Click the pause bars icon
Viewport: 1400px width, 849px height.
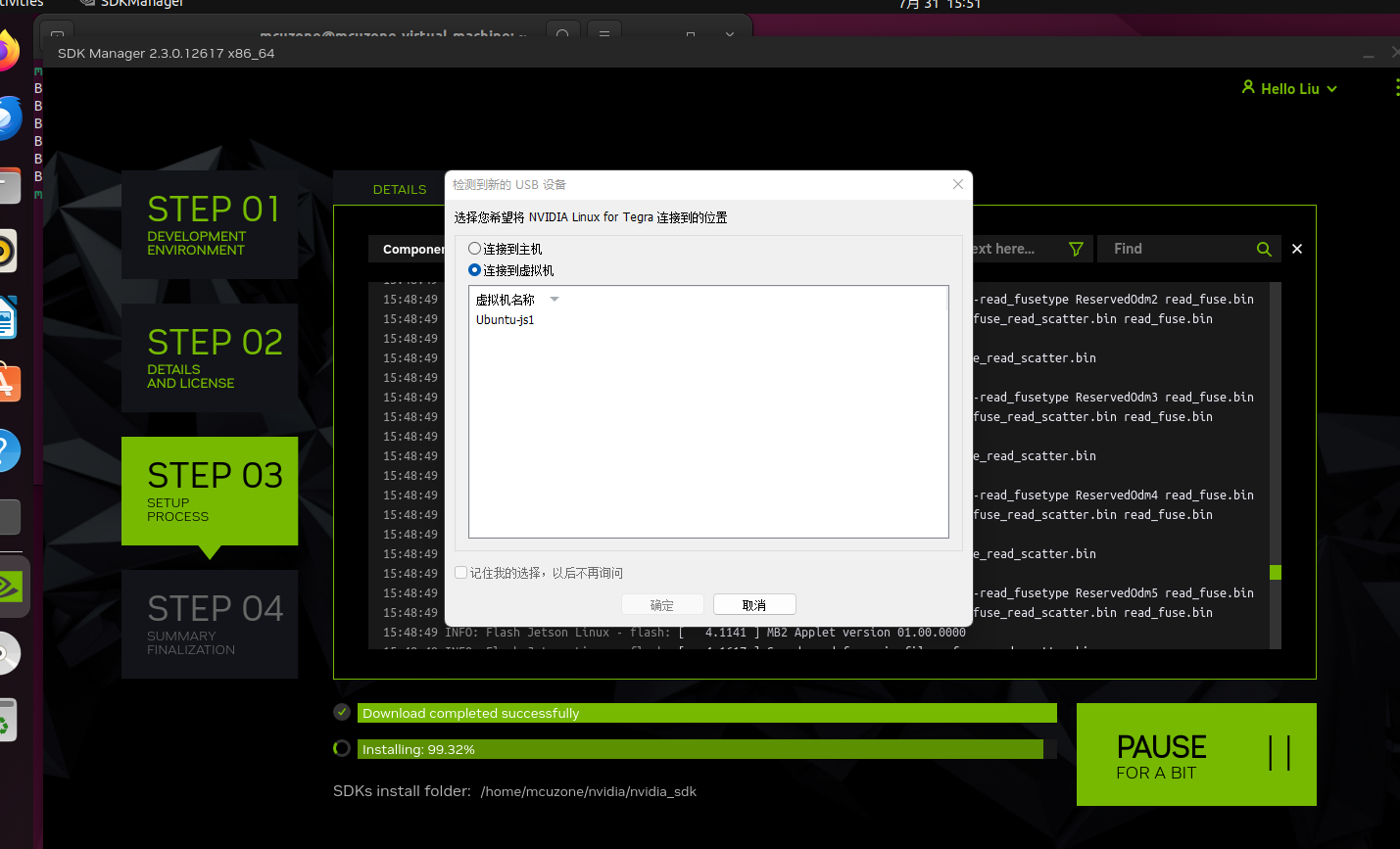1279,753
